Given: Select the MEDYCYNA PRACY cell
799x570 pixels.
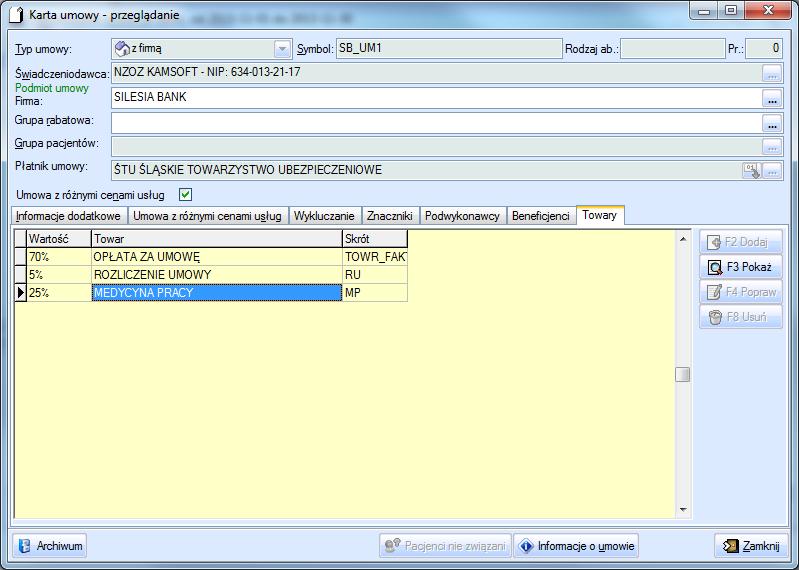Looking at the screenshot, I should pos(217,292).
